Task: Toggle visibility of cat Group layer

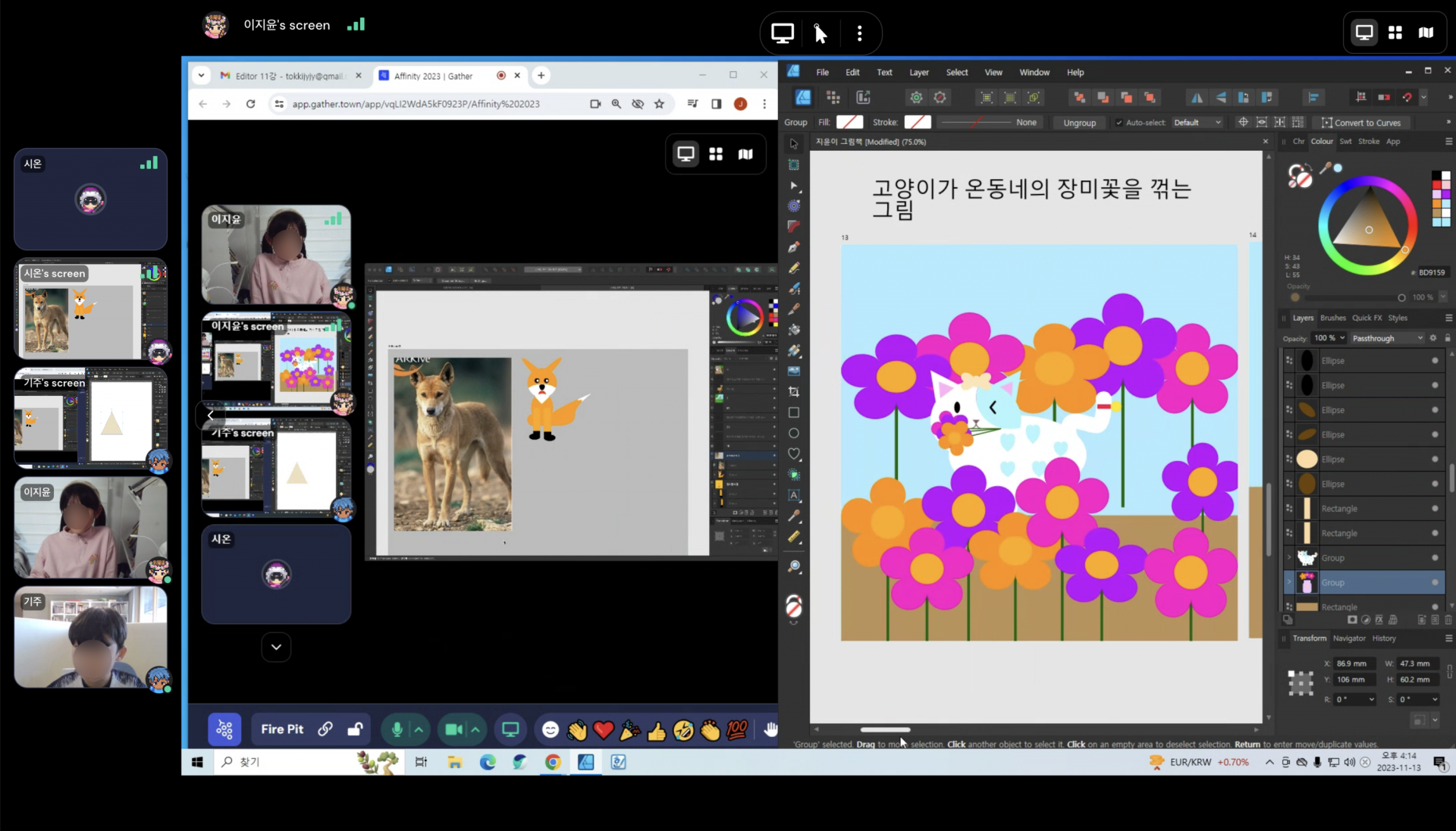Action: coord(1435,558)
